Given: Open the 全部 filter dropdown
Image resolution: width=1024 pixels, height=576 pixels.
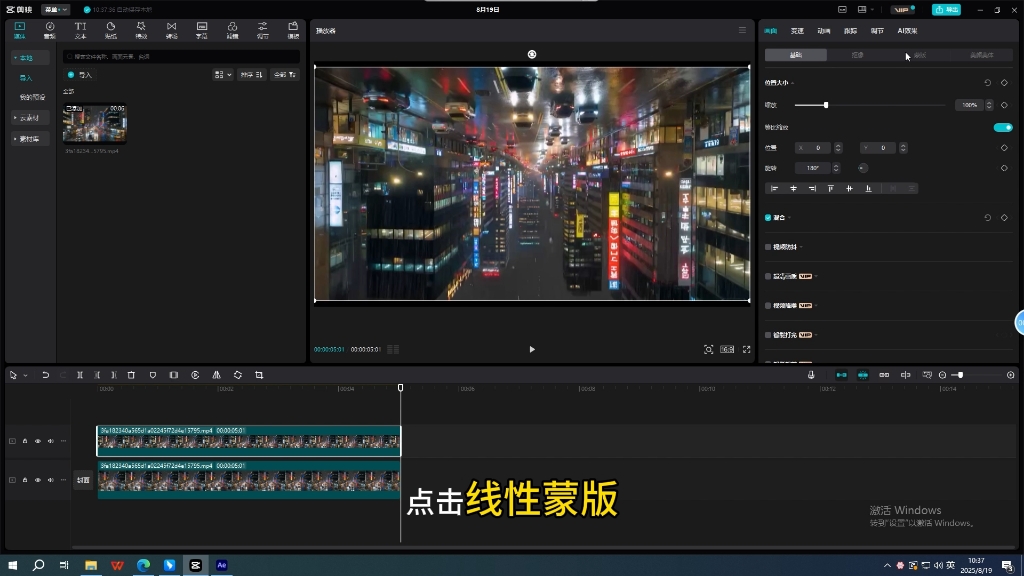Looking at the screenshot, I should [285, 75].
